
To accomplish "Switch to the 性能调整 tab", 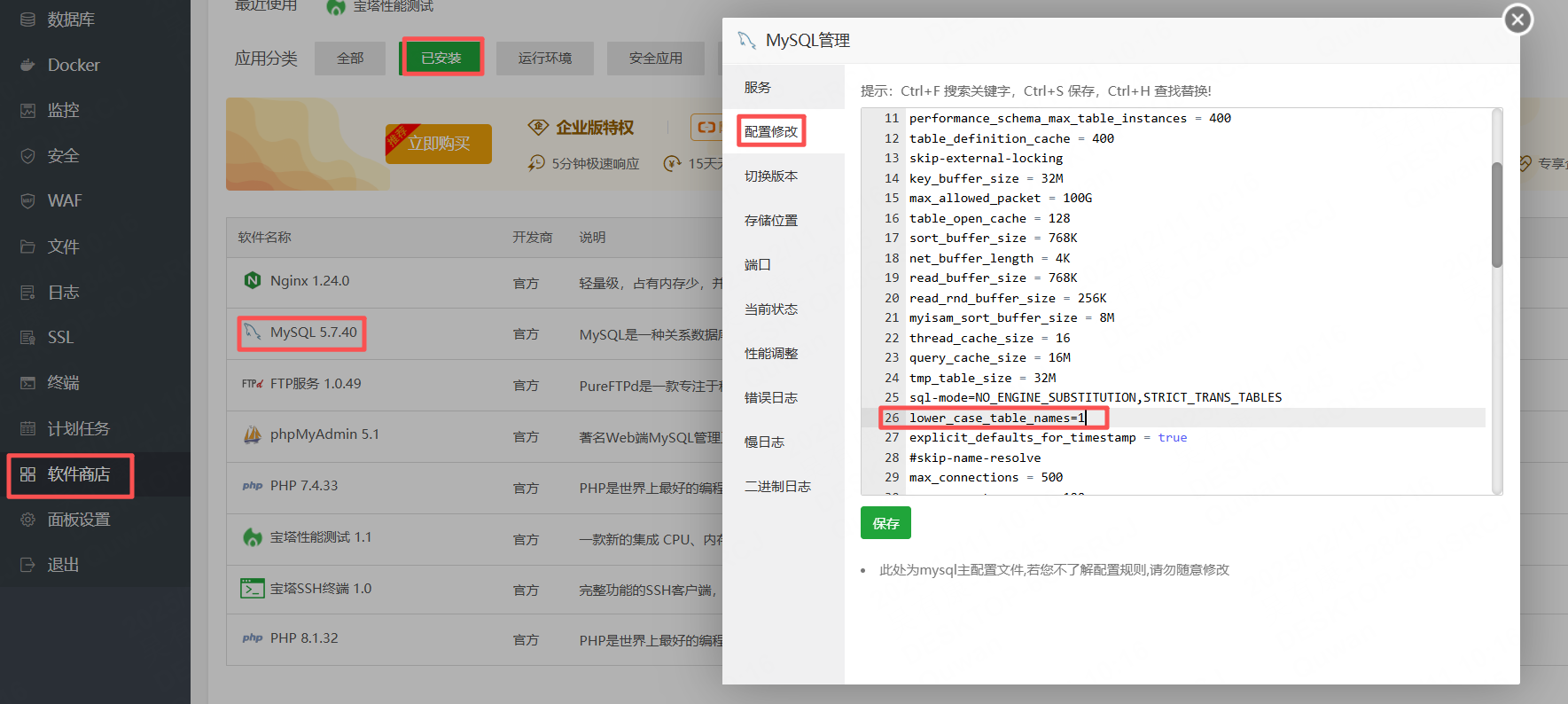I will pyautogui.click(x=771, y=354).
